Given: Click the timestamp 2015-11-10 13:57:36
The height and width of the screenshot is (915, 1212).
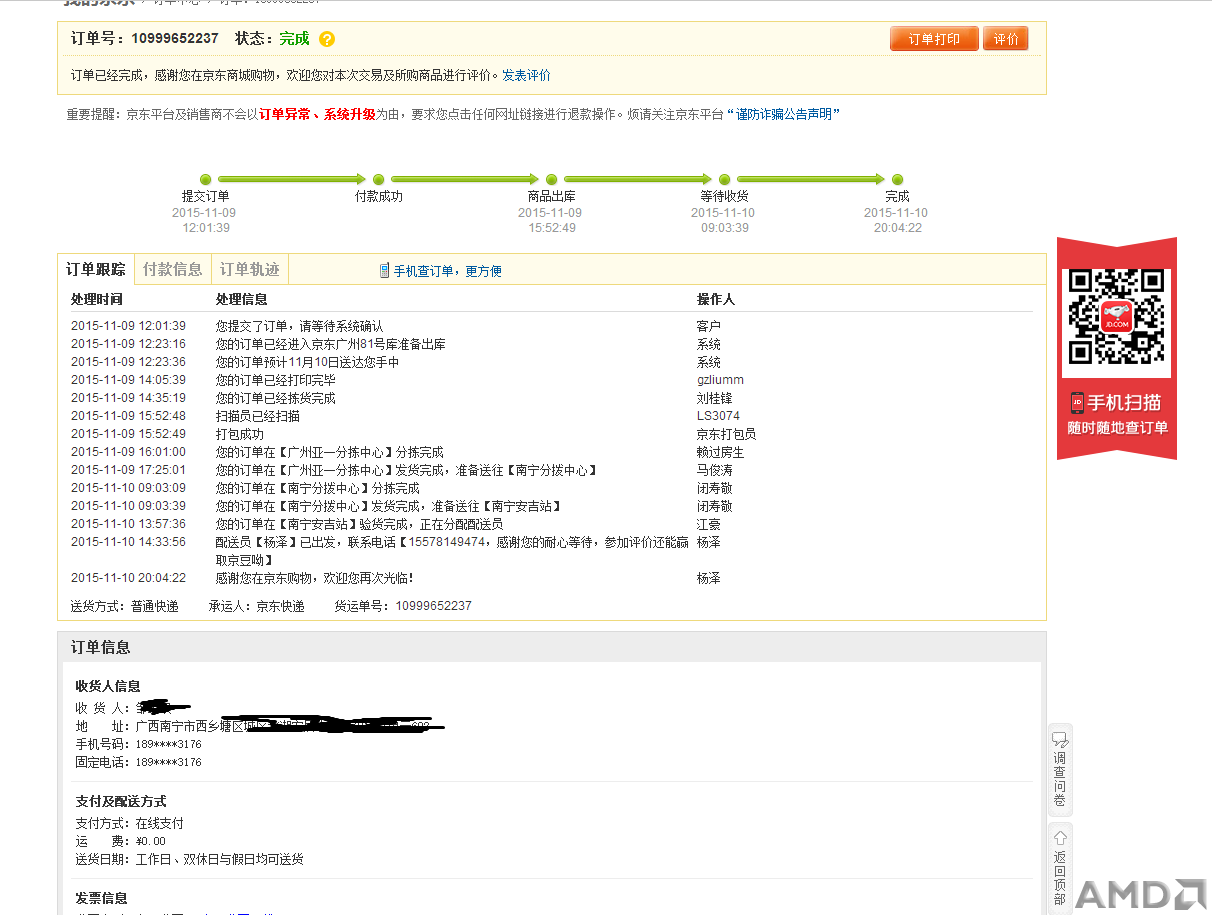Looking at the screenshot, I should point(128,524).
